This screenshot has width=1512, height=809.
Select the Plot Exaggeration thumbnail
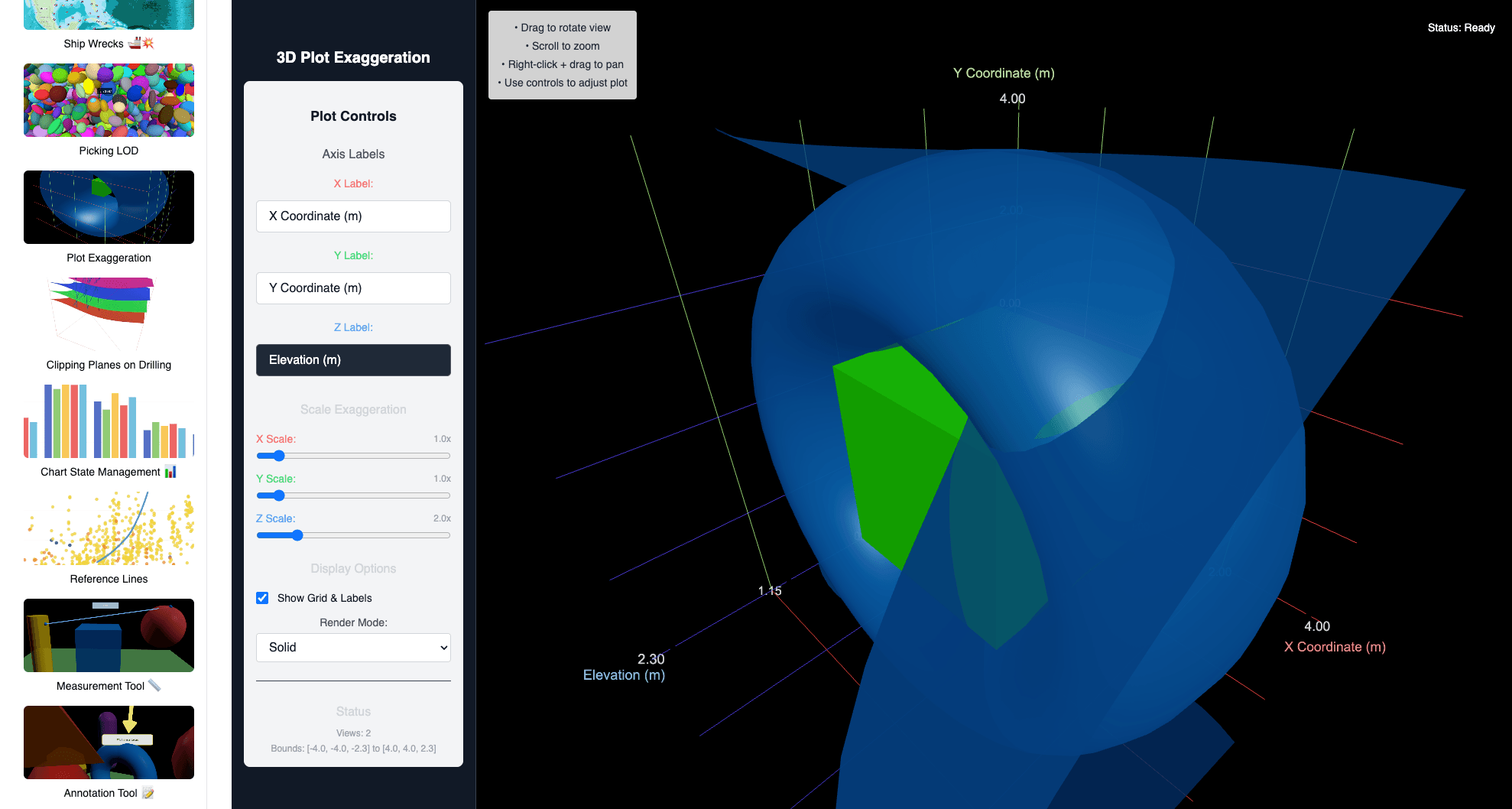coord(109,207)
